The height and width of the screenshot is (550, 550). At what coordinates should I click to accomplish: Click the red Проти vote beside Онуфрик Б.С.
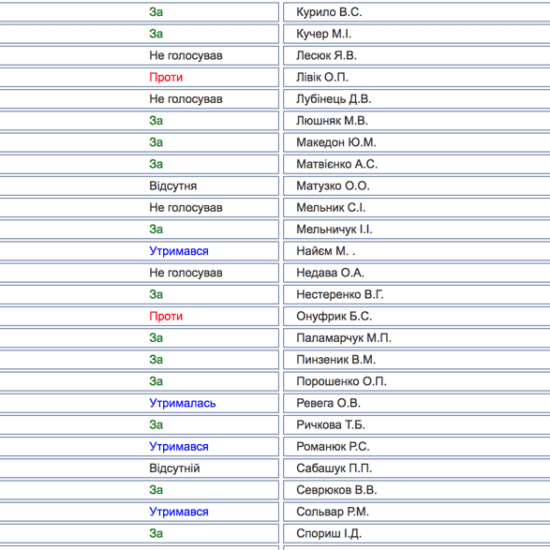(x=166, y=316)
